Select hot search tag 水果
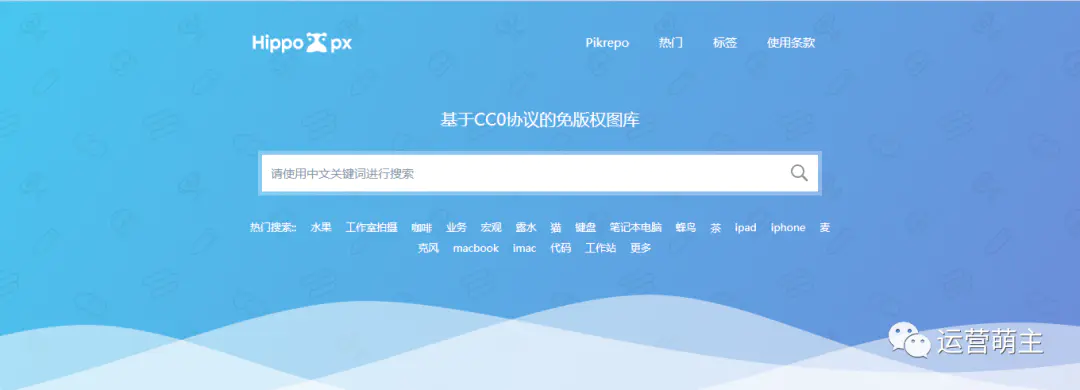This screenshot has width=1080, height=390. pos(321,227)
